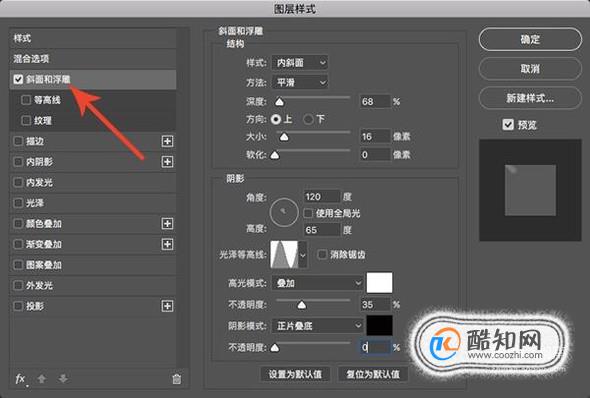This screenshot has width=590, height=398.
Task: Click the black shadow color swatch
Action: (x=379, y=325)
